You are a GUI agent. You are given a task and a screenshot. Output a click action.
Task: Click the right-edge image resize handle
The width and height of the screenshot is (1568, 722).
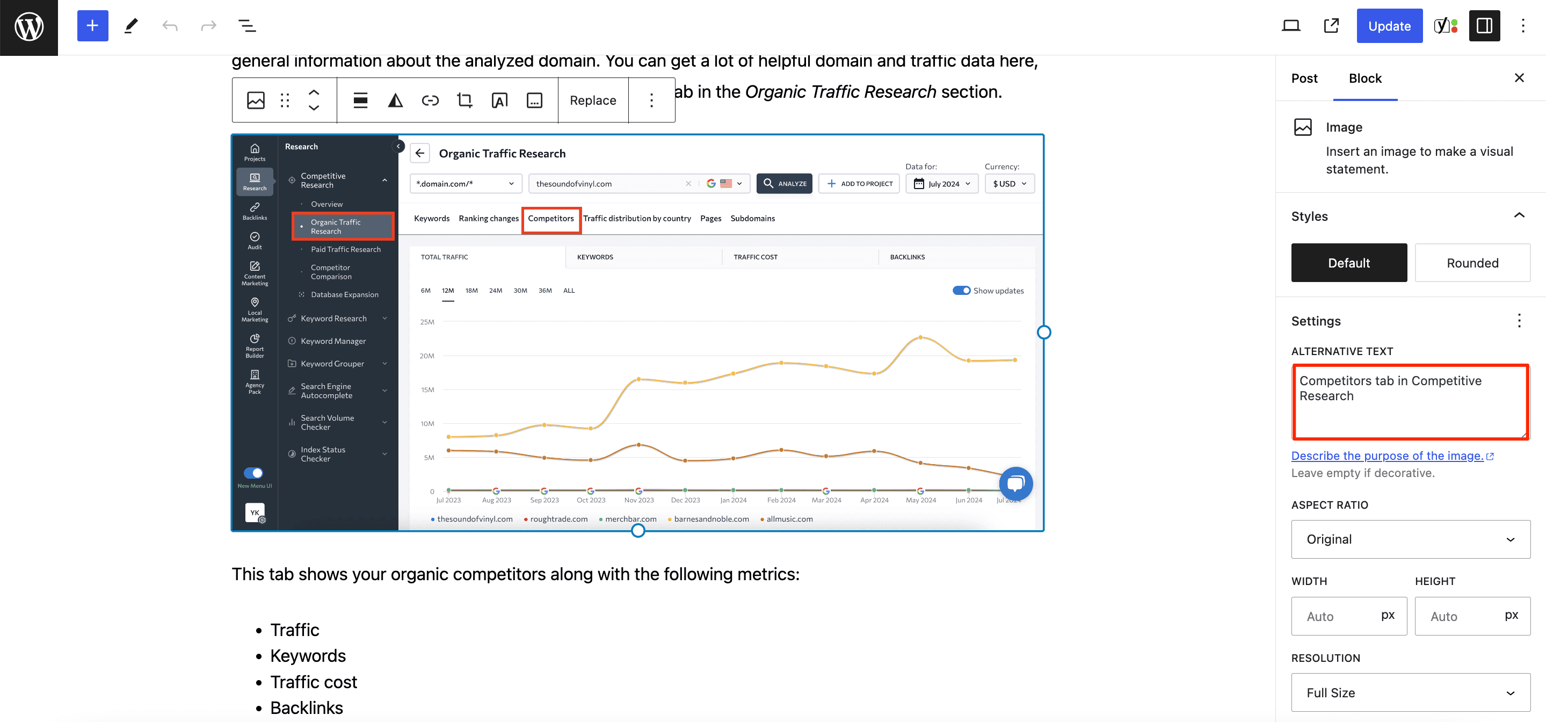point(1043,333)
